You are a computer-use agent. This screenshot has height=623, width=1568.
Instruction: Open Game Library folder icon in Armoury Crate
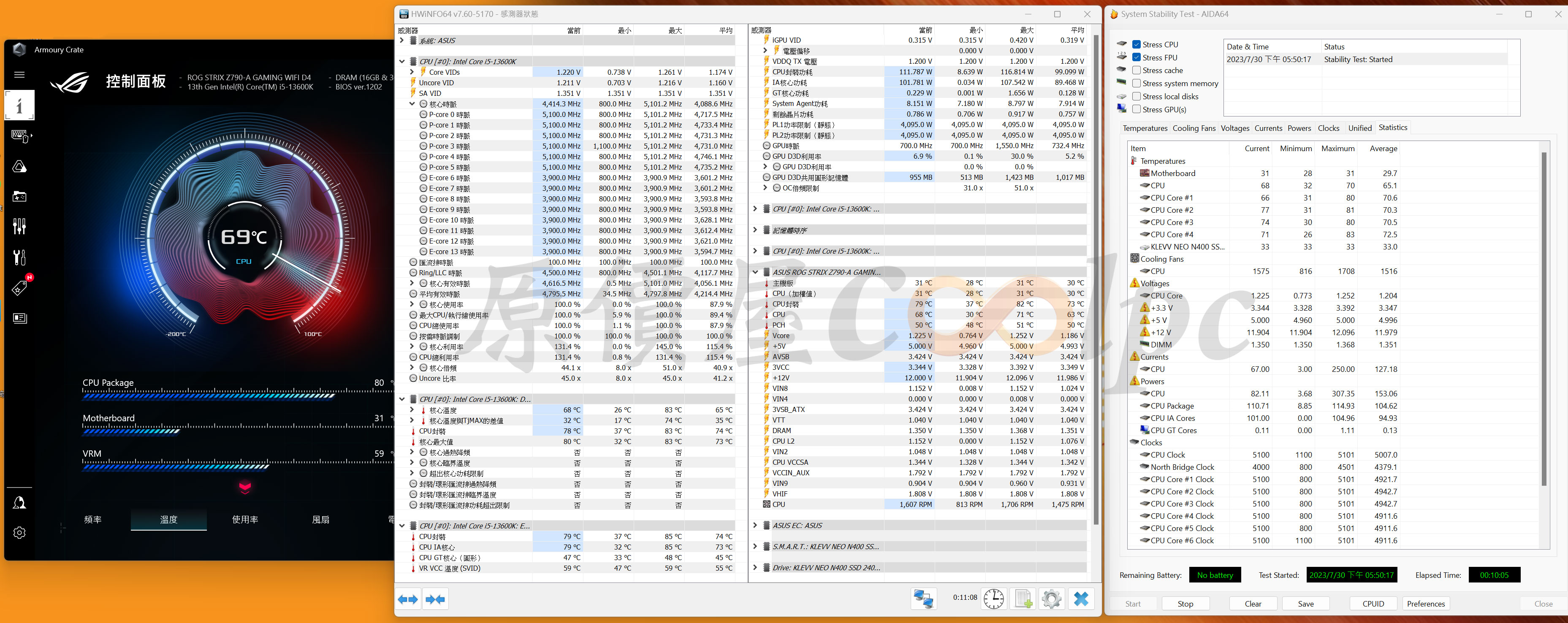coord(19,197)
